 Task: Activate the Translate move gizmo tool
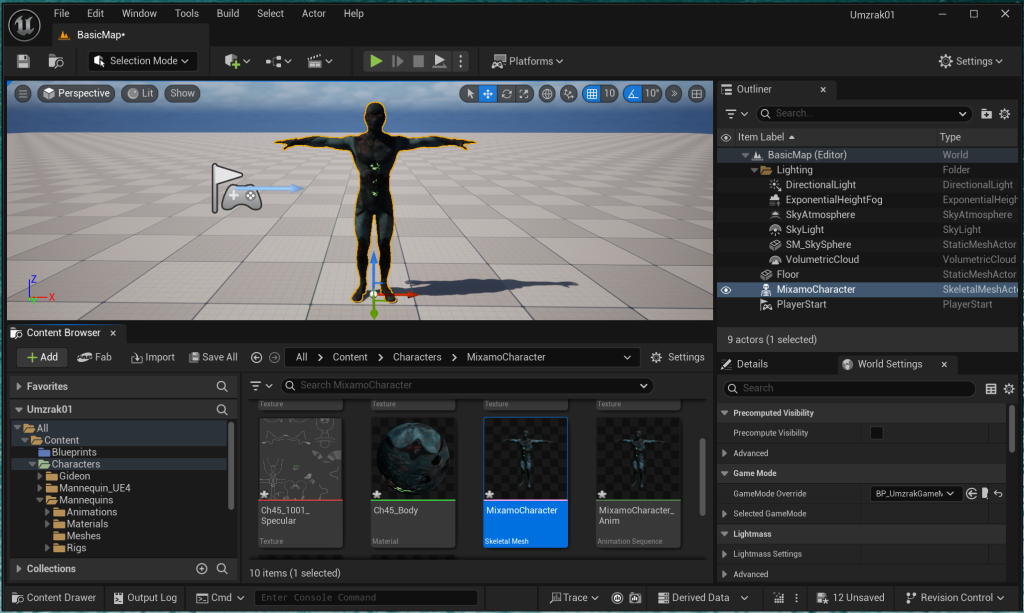click(488, 94)
